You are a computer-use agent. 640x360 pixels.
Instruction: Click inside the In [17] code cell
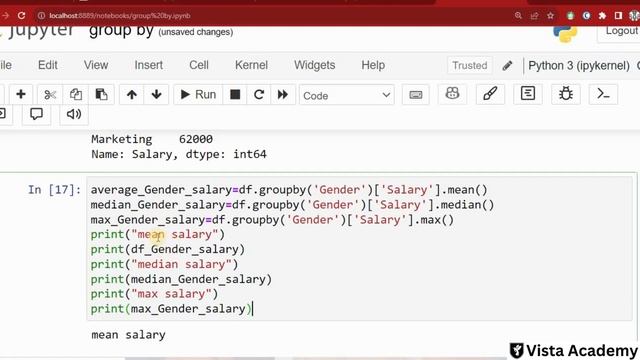tap(359, 249)
